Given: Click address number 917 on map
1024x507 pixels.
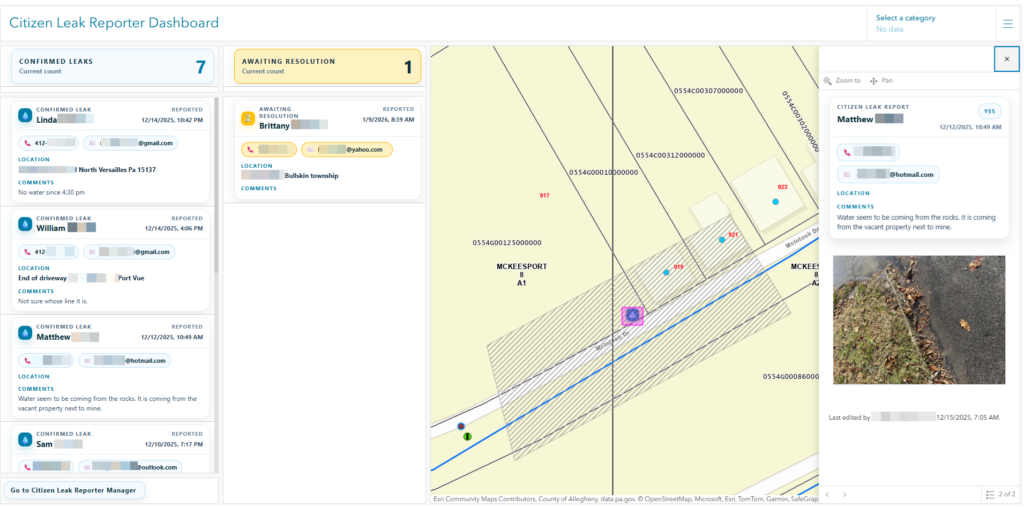Looking at the screenshot, I should click(545, 196).
